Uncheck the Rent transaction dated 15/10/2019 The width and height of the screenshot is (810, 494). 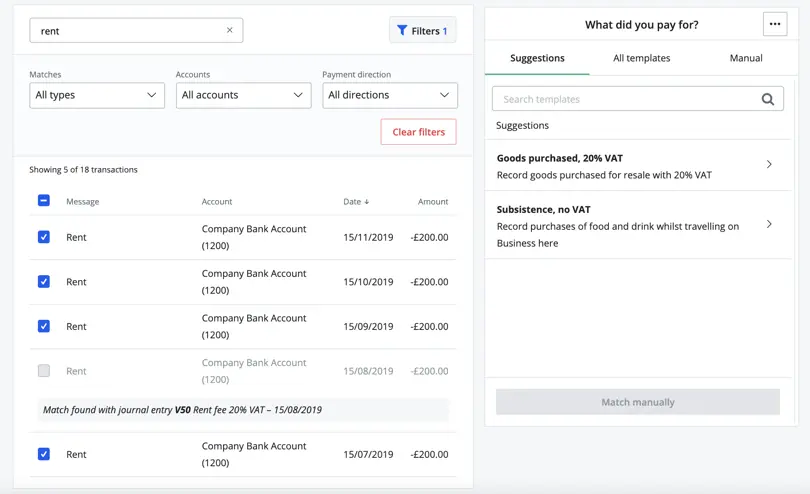44,282
